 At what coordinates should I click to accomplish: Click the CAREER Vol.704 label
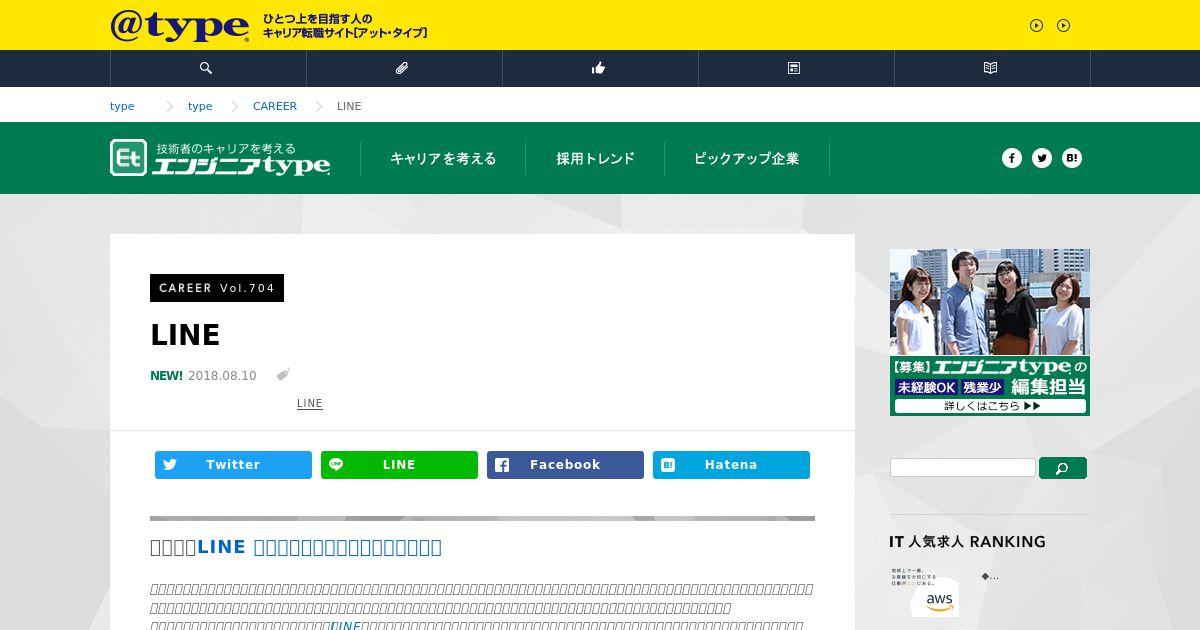coord(217,288)
